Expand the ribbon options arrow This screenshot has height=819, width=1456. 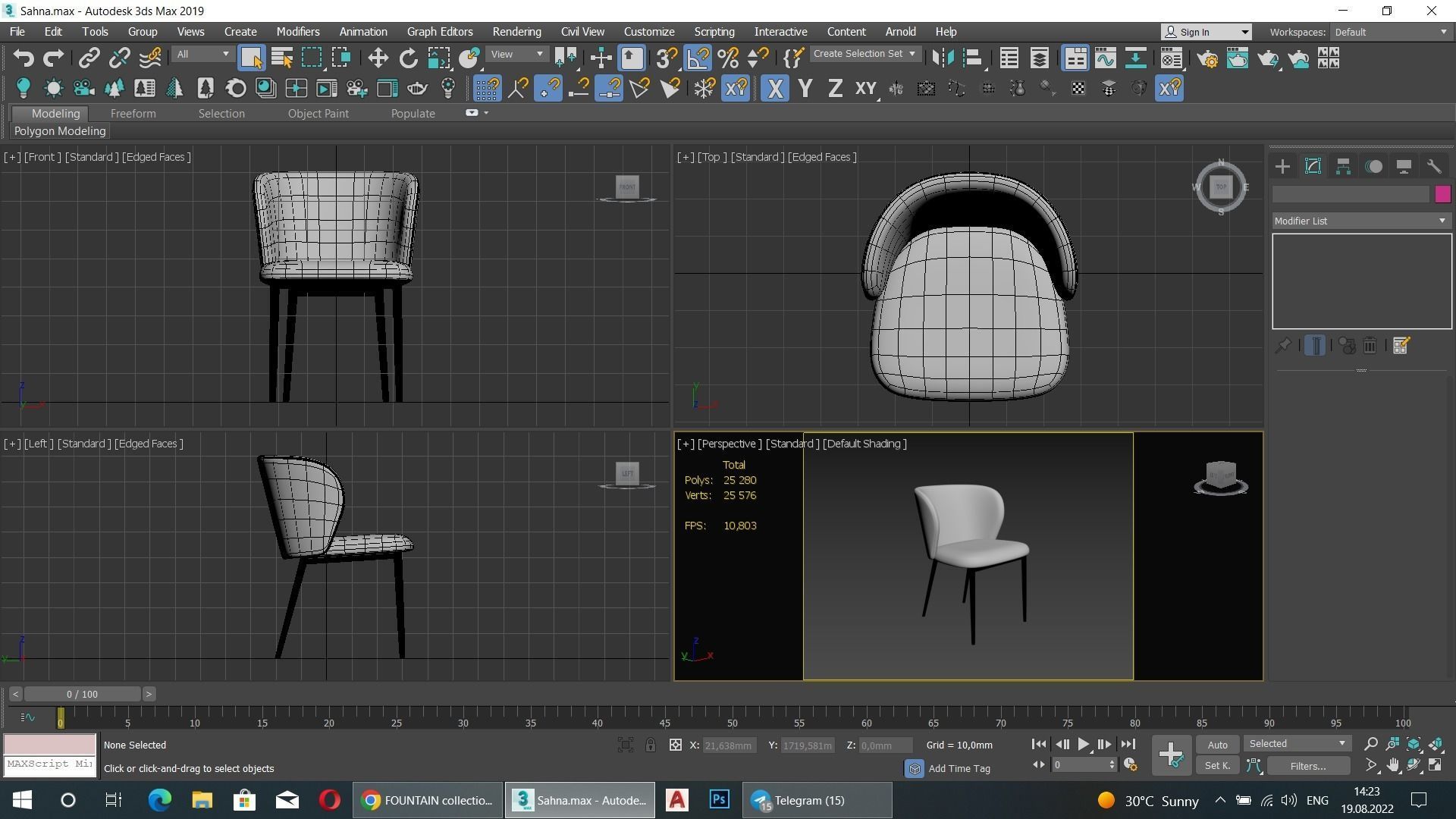click(486, 113)
